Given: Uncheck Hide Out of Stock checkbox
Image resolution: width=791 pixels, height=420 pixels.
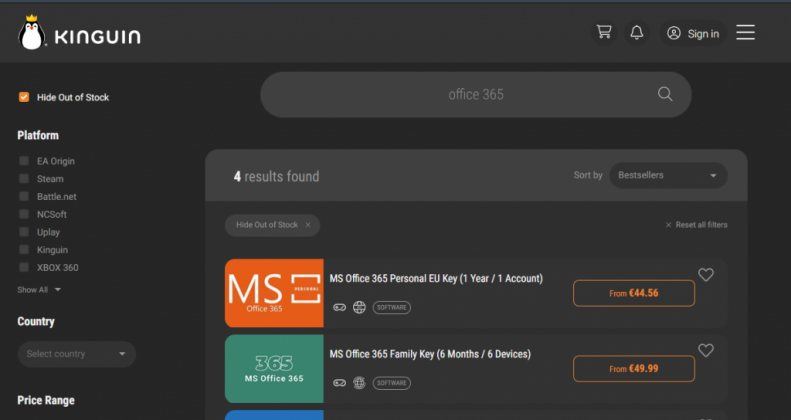Looking at the screenshot, I should pos(24,97).
